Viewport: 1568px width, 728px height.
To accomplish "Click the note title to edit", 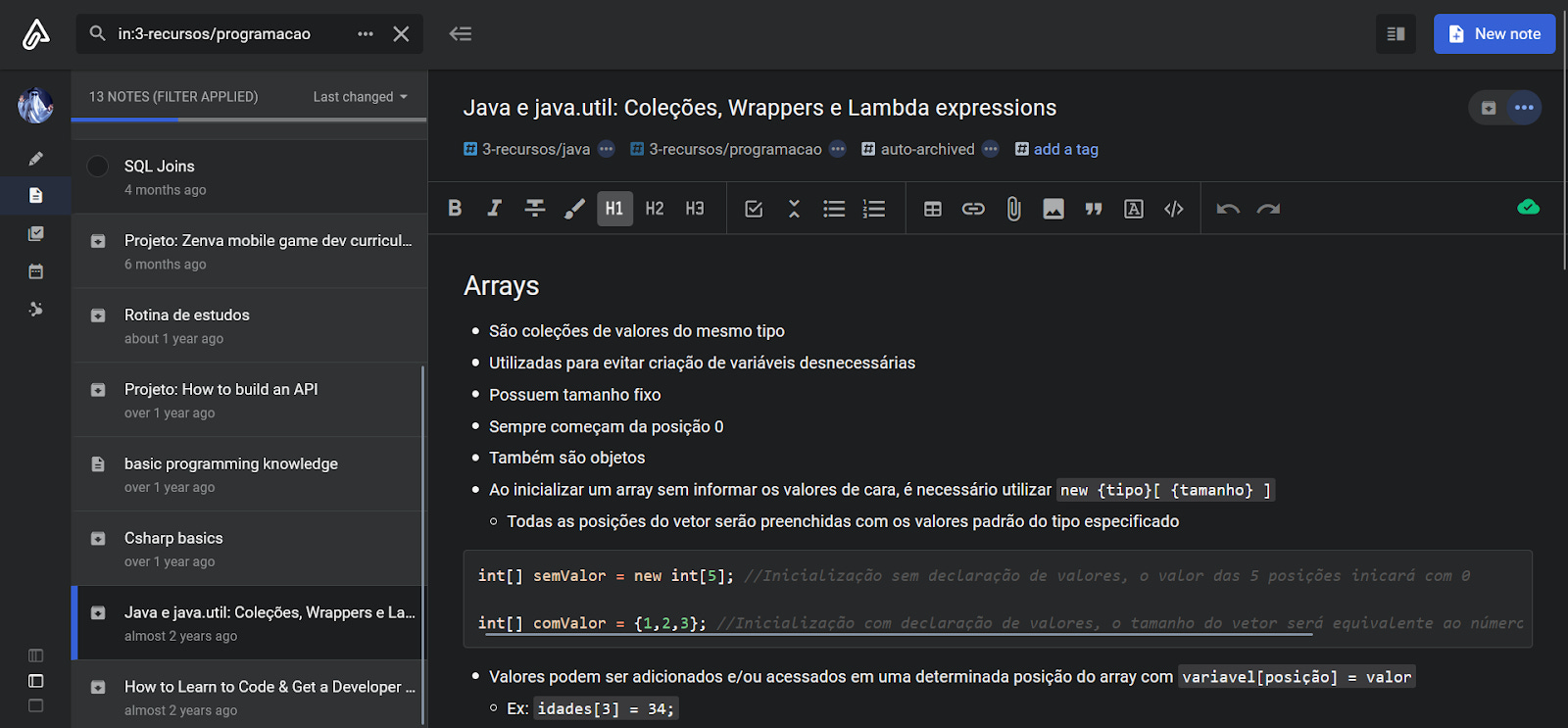I will click(759, 108).
